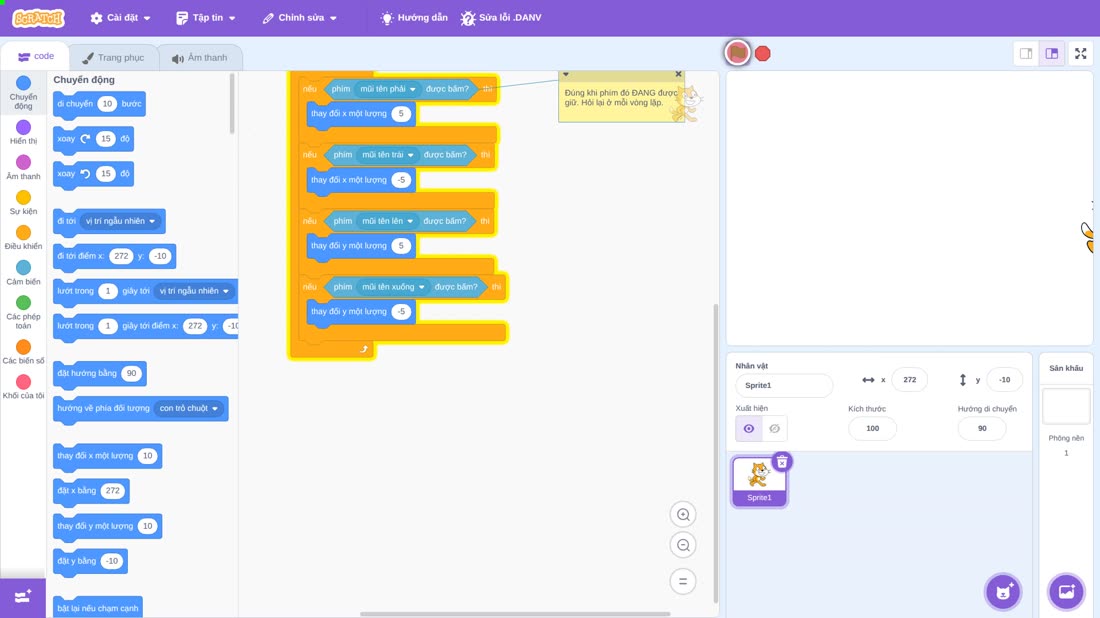
Task: Open the Khối của tôi category
Action: tap(23, 387)
